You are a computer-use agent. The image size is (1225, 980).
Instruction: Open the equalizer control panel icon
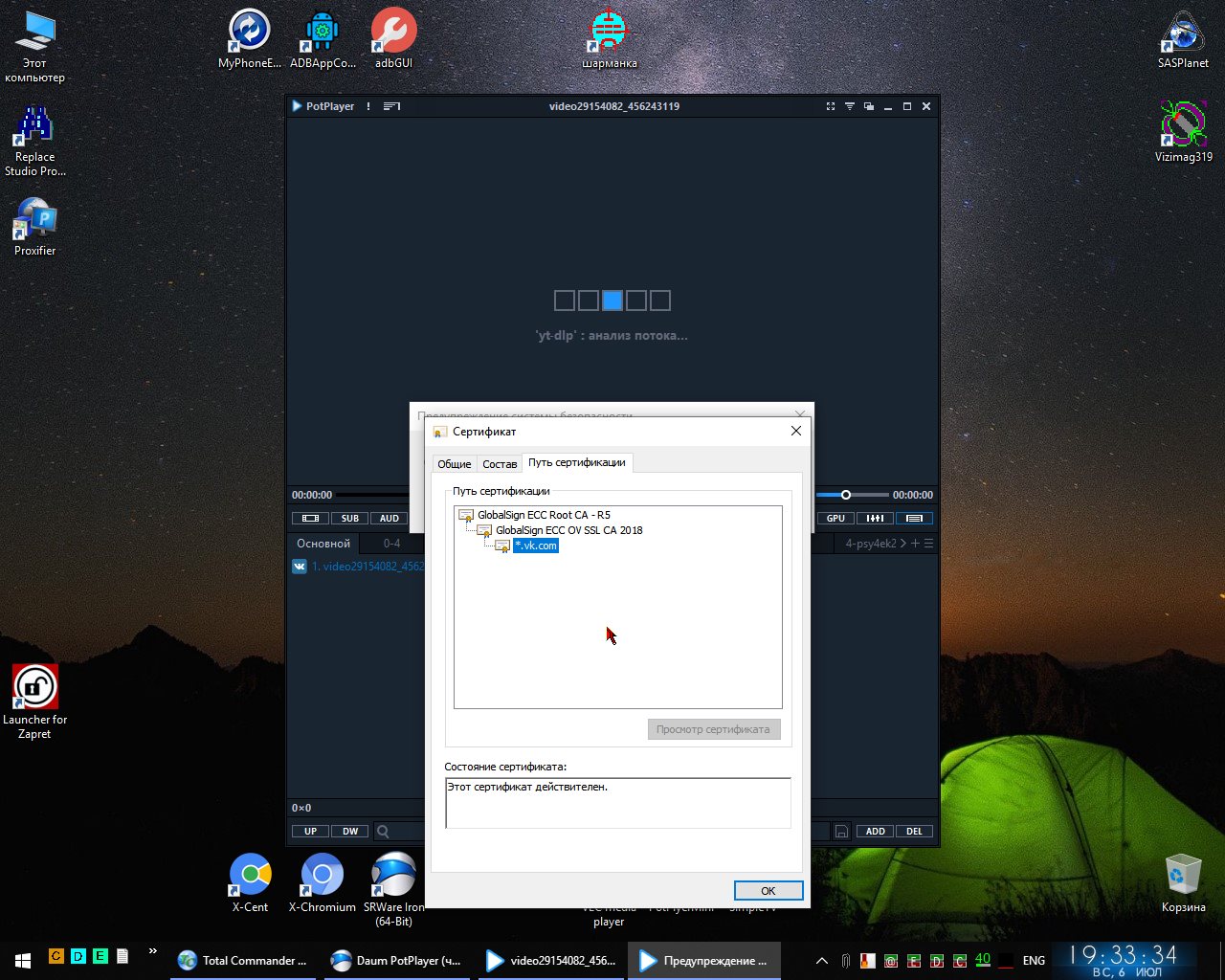[x=875, y=518]
